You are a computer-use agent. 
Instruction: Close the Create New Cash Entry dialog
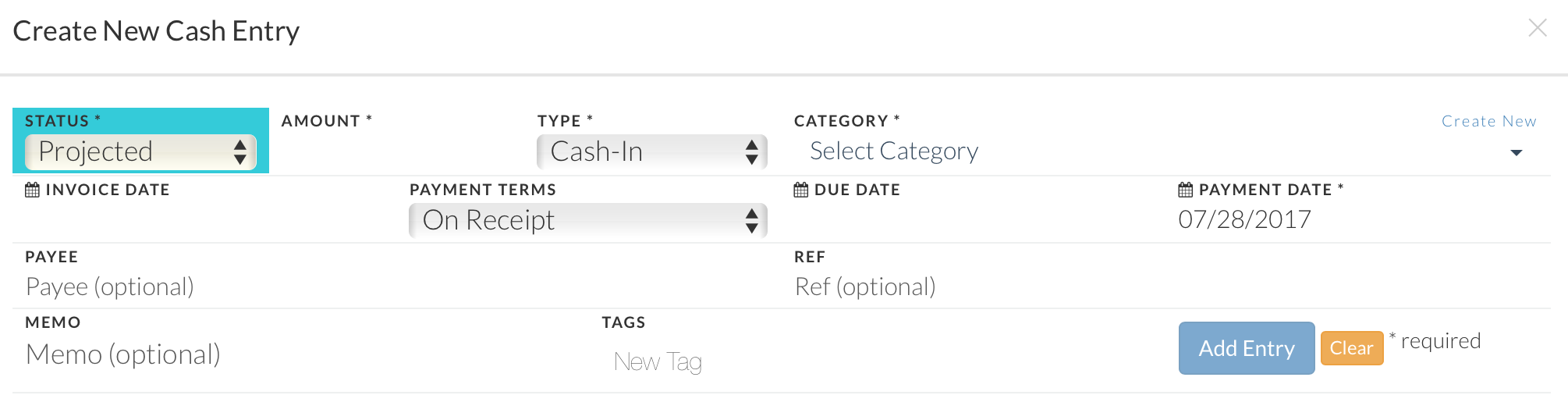coord(1538,28)
